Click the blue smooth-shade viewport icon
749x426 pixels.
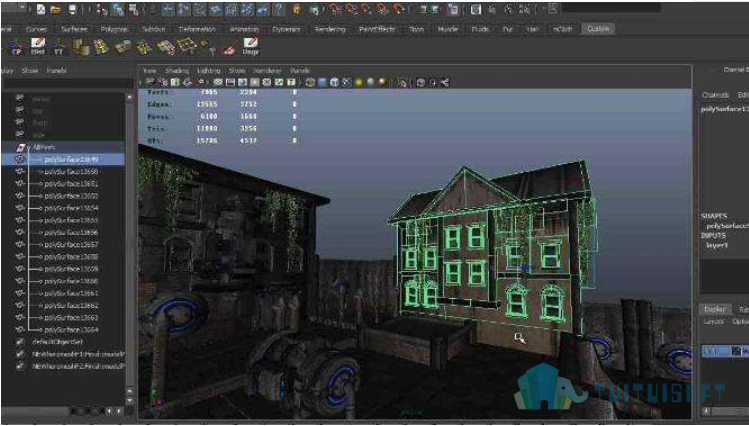tap(322, 82)
